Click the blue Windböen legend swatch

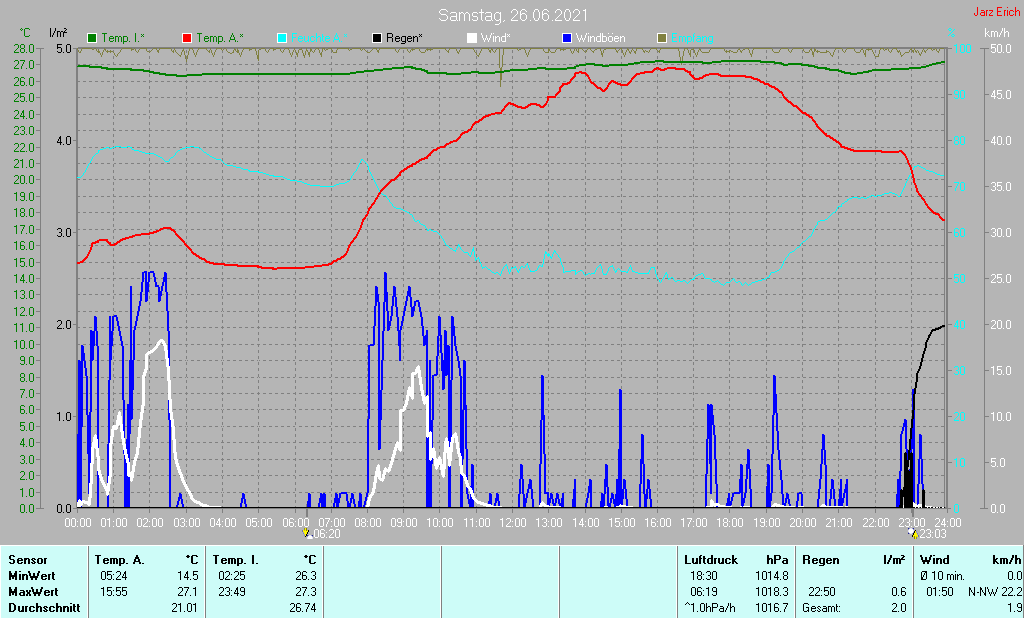point(566,38)
